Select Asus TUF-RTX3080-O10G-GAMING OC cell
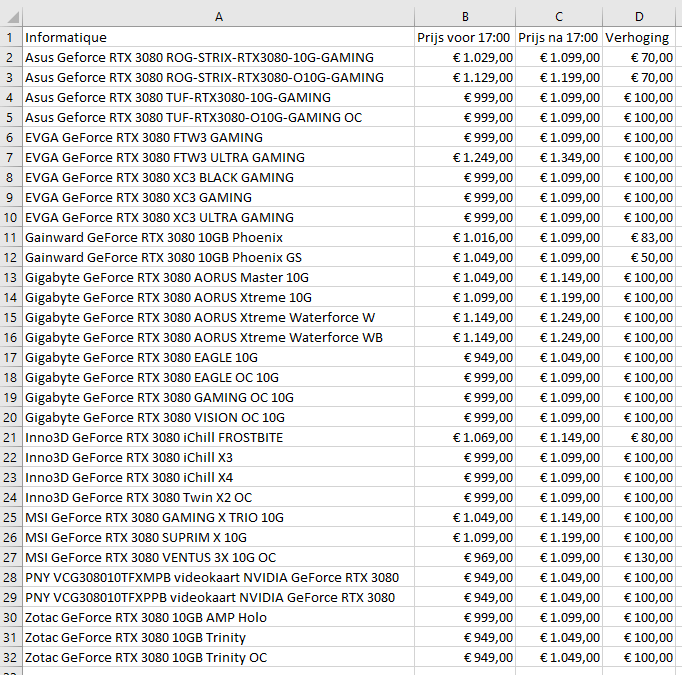The width and height of the screenshot is (682, 675). coord(219,117)
